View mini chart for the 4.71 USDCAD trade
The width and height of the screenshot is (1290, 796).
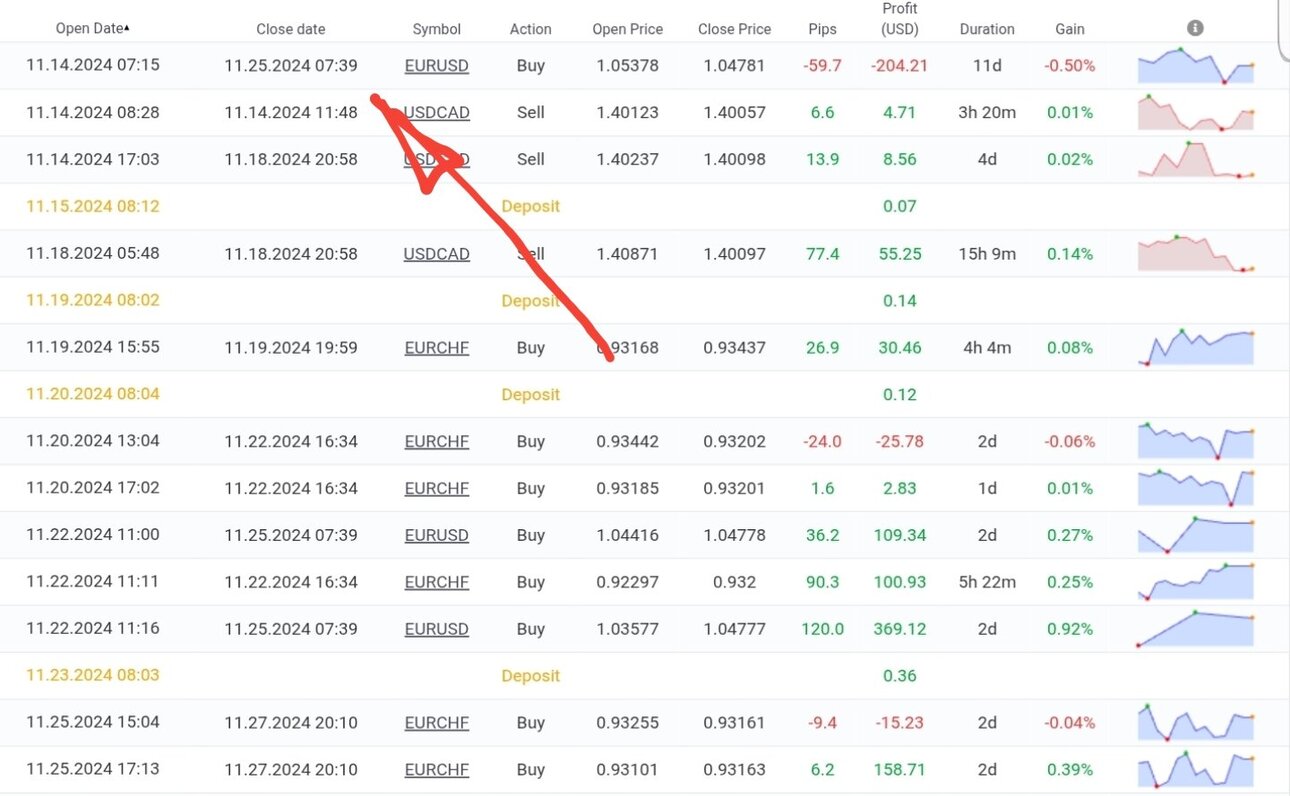pyautogui.click(x=1196, y=113)
